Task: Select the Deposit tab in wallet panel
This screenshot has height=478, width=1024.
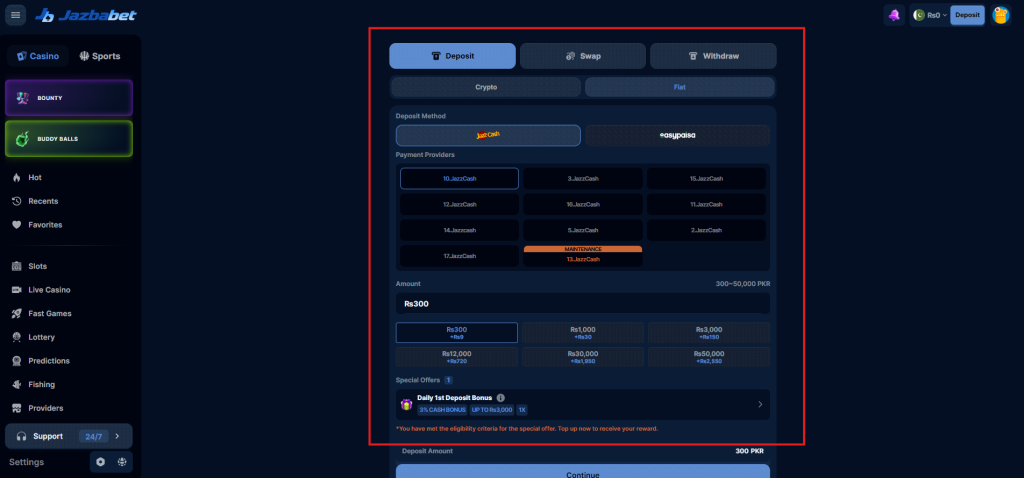Action: point(453,56)
